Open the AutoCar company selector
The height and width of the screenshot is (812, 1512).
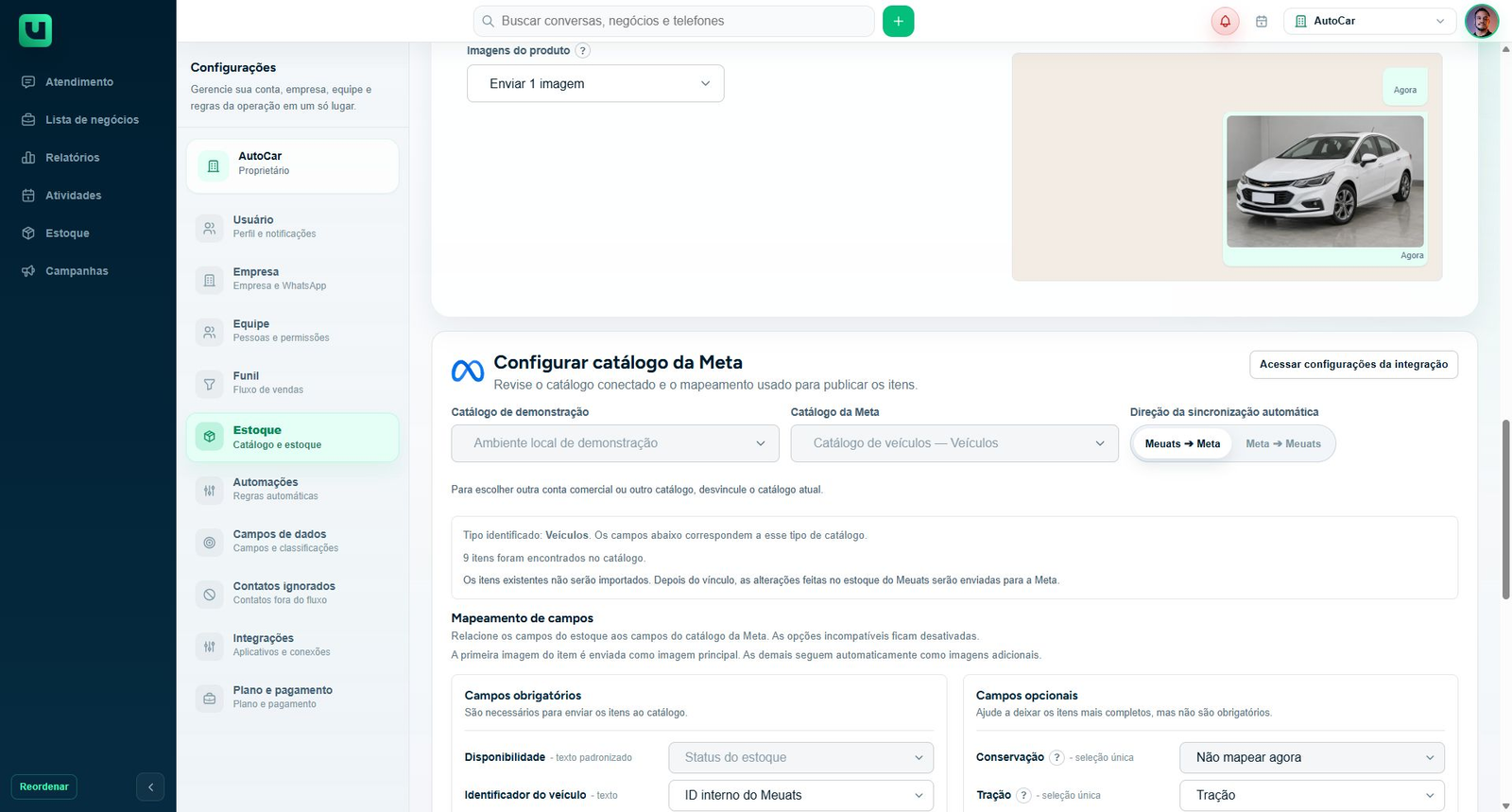click(x=1369, y=21)
